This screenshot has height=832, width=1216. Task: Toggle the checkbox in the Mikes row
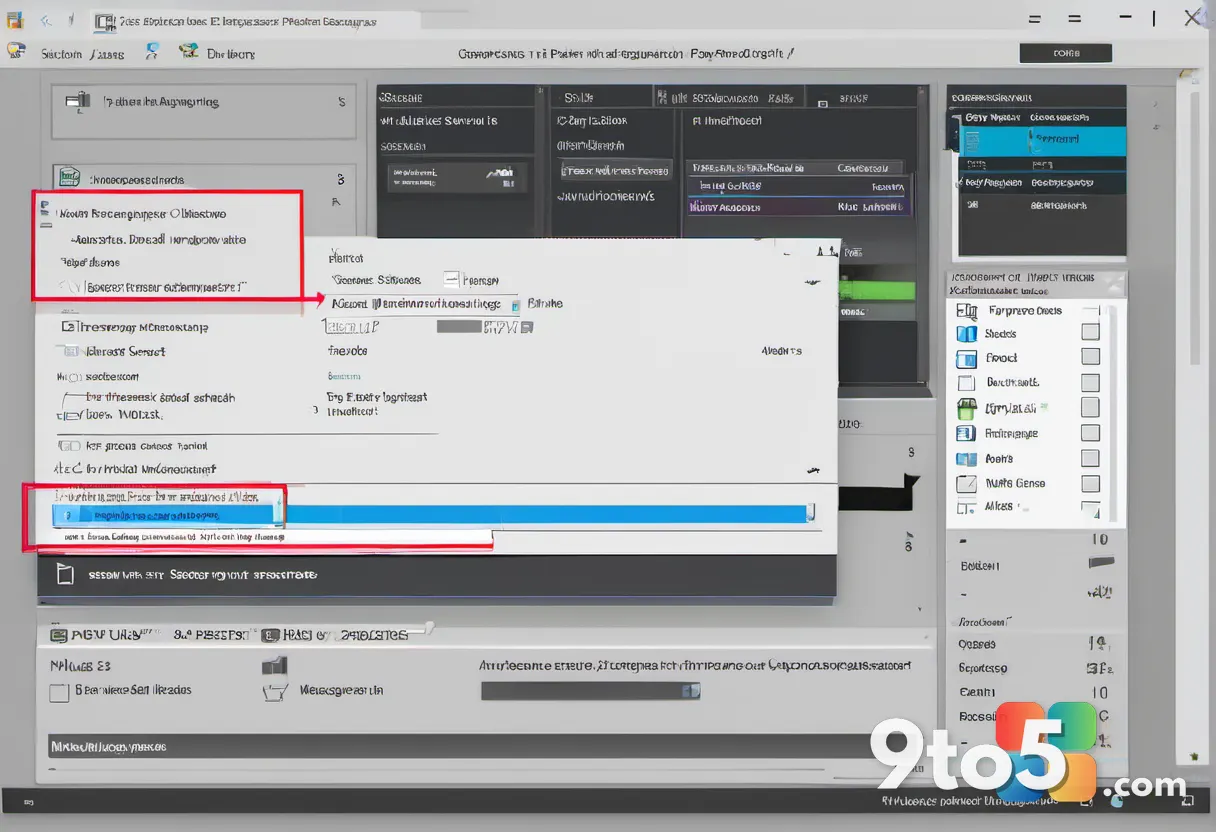pyautogui.click(x=1091, y=508)
